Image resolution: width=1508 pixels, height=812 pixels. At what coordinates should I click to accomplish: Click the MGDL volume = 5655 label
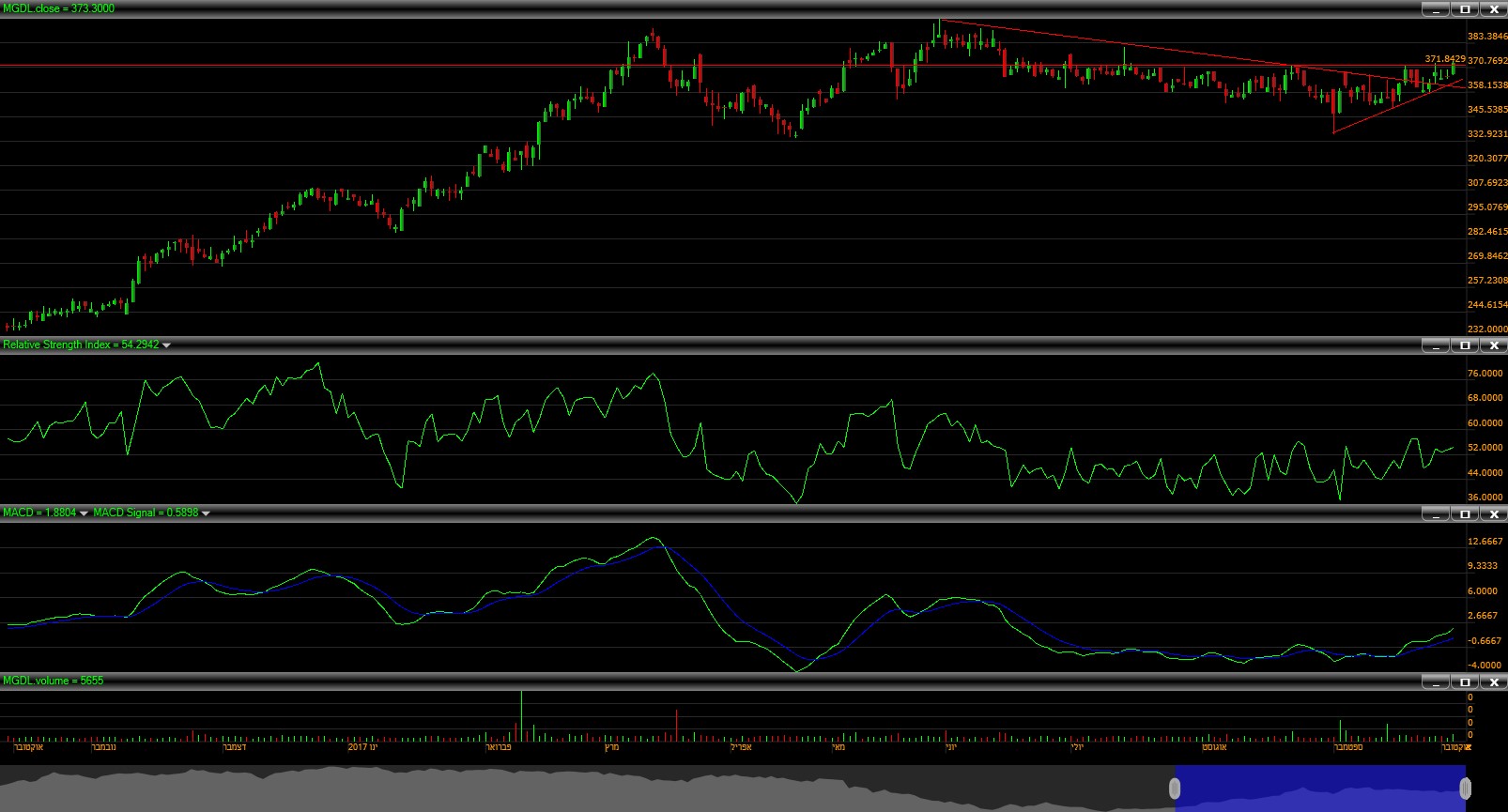pyautogui.click(x=53, y=681)
